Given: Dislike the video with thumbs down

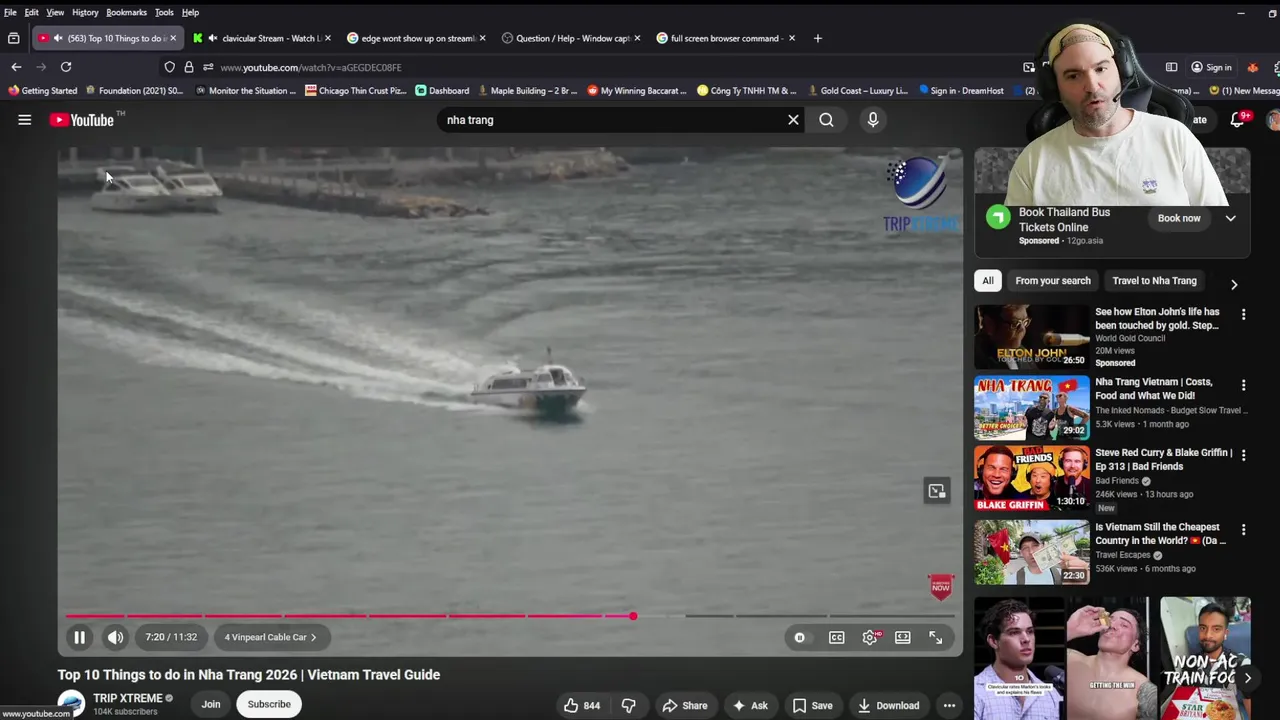Looking at the screenshot, I should coord(629,706).
